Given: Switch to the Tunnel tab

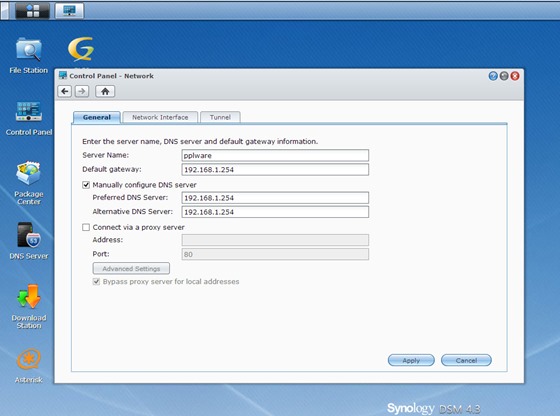Looking at the screenshot, I should pos(220,117).
